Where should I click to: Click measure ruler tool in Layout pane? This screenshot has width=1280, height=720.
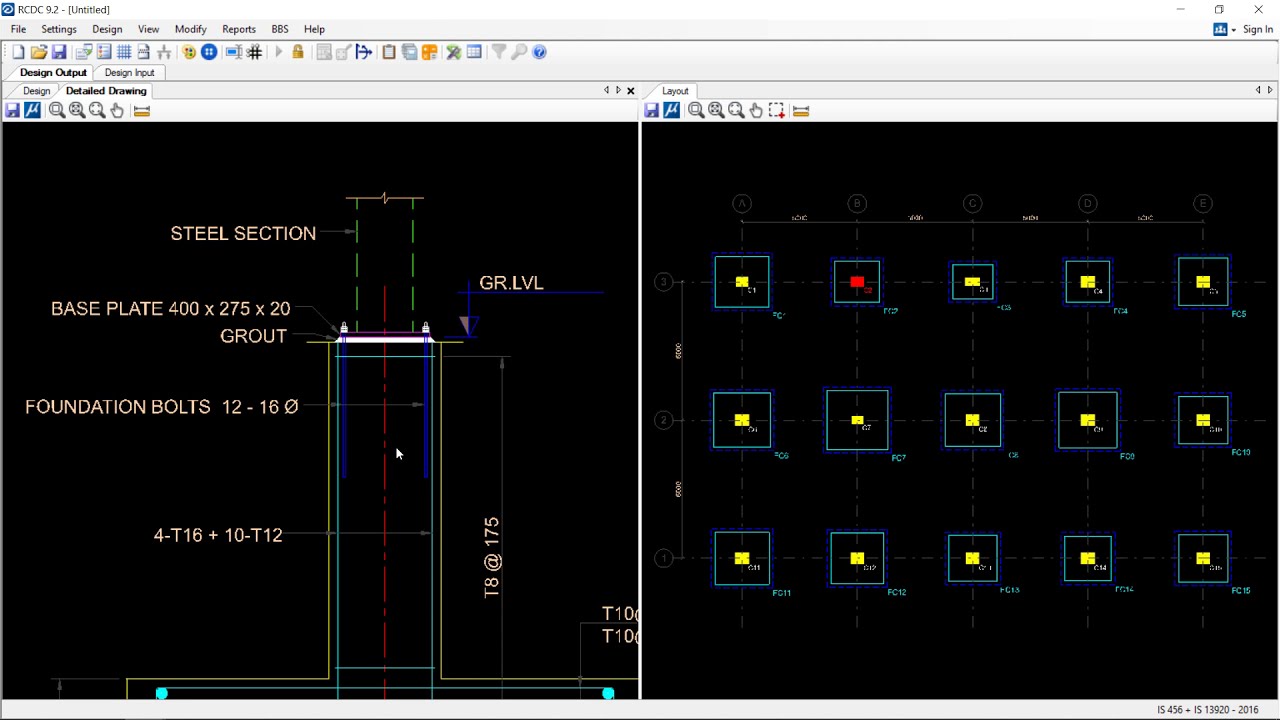800,110
